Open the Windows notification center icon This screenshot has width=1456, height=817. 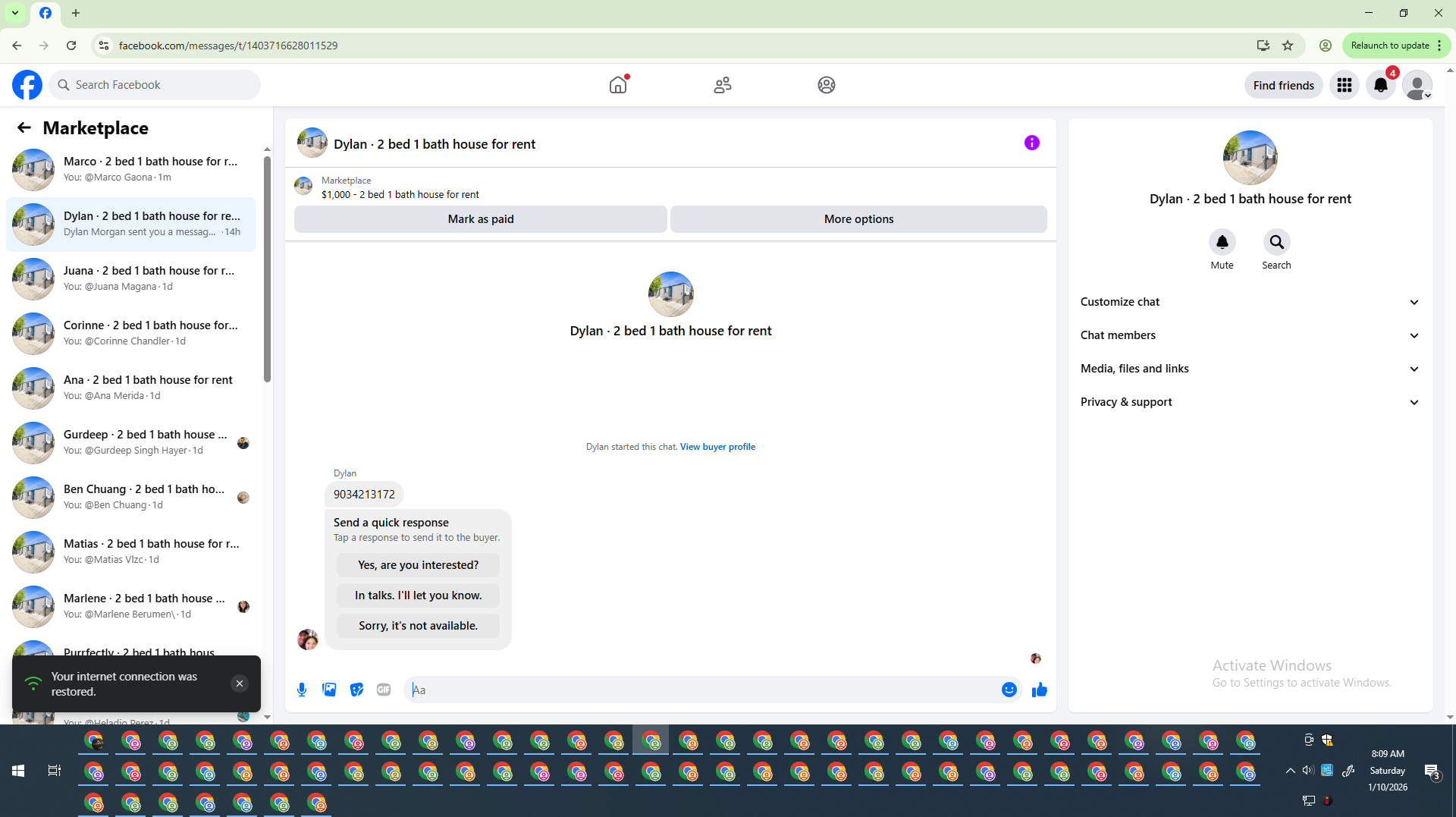(x=1432, y=771)
